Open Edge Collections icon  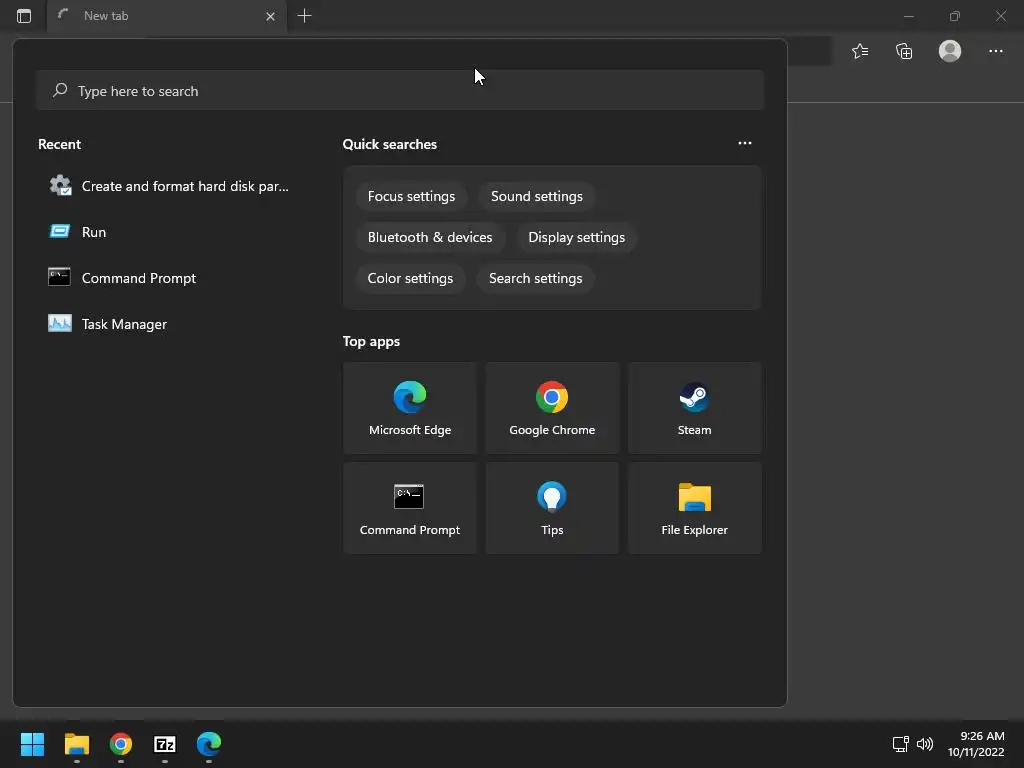[904, 51]
